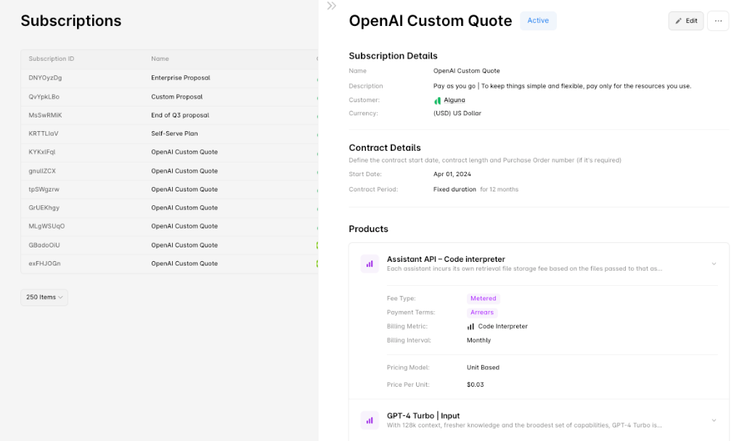Click the Code Interpreter billing metric text

point(503,326)
